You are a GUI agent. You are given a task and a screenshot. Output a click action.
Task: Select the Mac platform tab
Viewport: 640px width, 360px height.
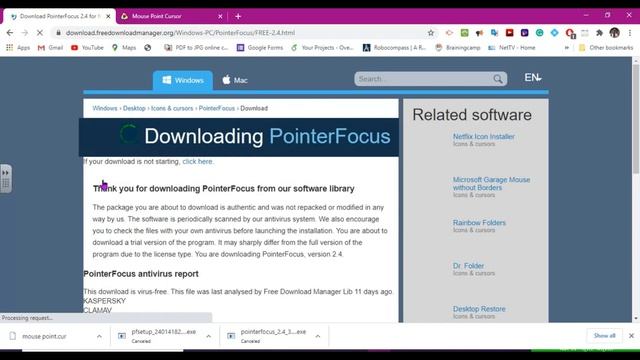coord(235,80)
